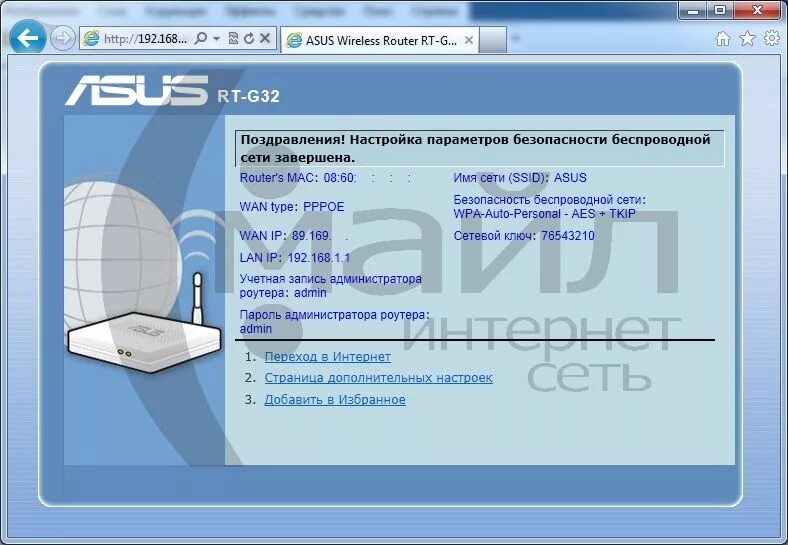Click the Имя сети (SSID): ASUS text
Image resolution: width=788 pixels, height=545 pixels.
point(520,177)
